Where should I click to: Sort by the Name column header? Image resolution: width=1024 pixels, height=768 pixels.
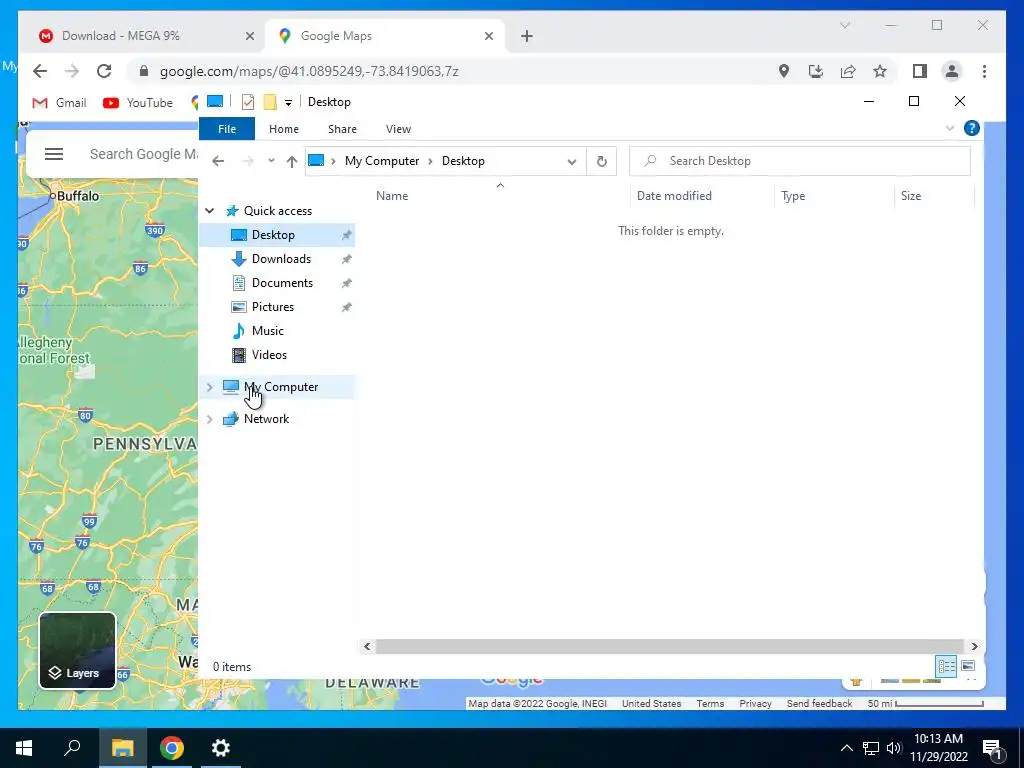click(392, 195)
